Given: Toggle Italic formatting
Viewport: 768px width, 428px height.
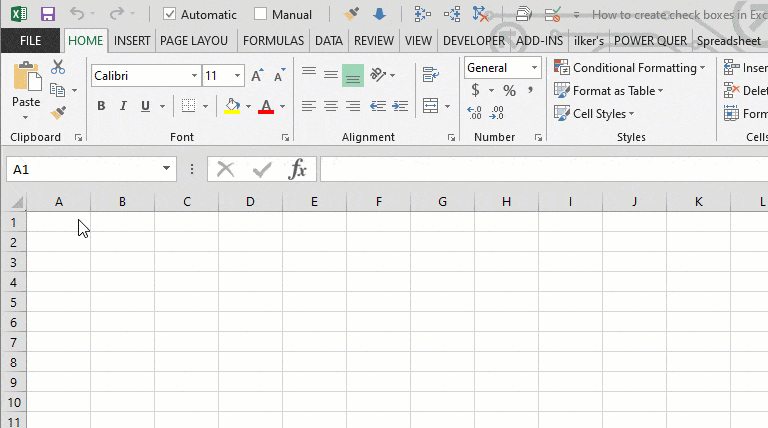Looking at the screenshot, I should click(x=123, y=106).
